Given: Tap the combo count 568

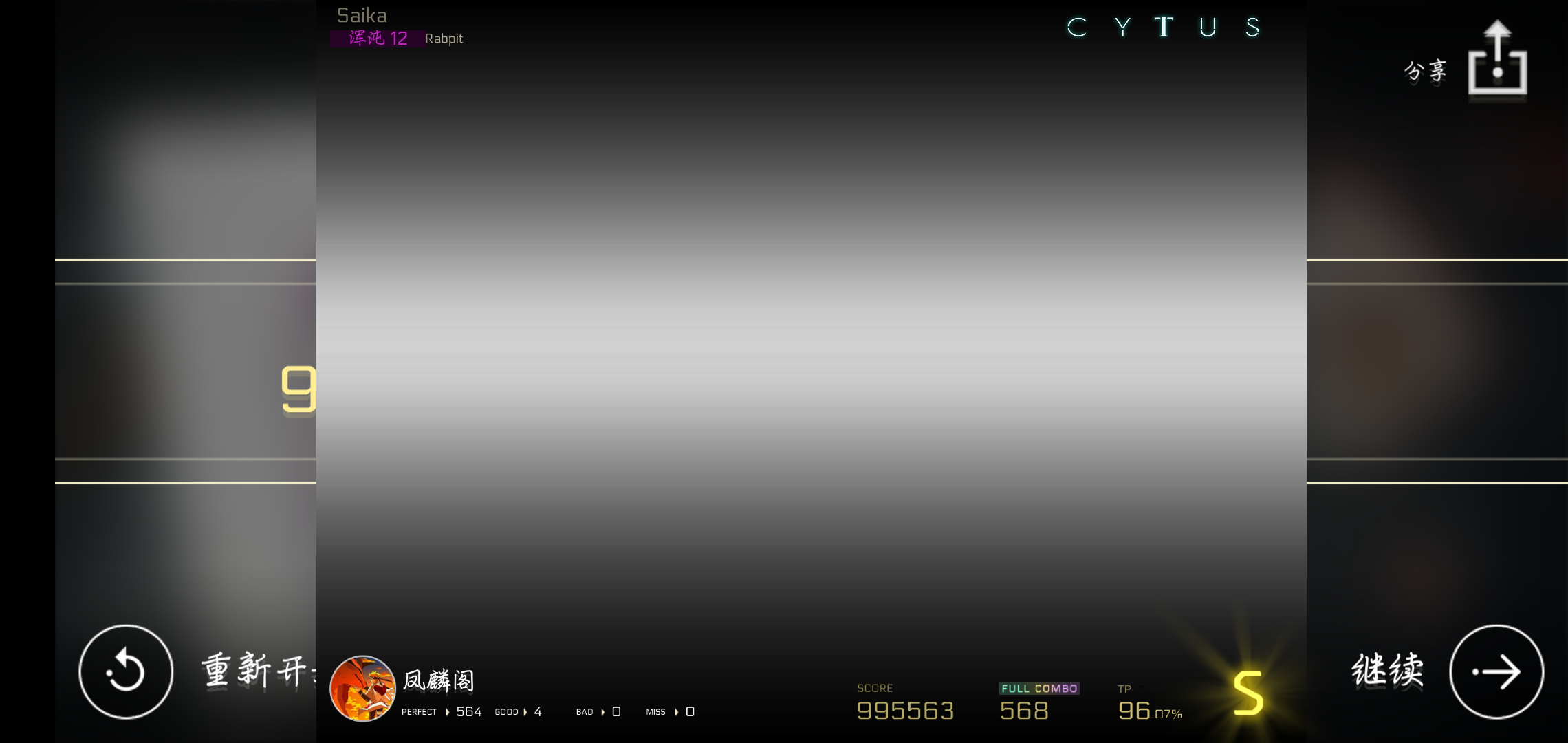Looking at the screenshot, I should [x=1024, y=711].
